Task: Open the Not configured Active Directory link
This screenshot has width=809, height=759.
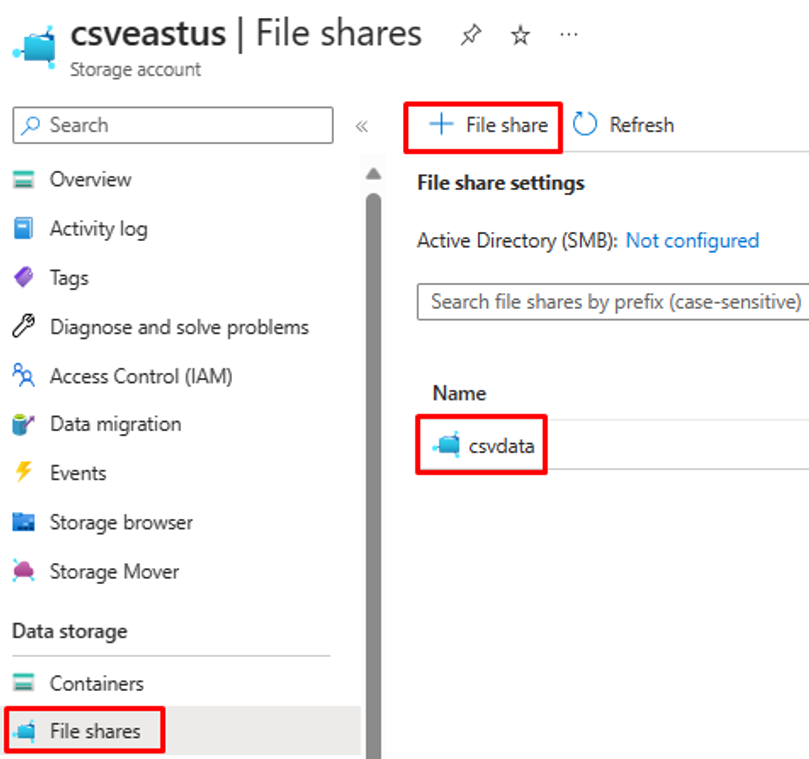Action: pyautogui.click(x=692, y=240)
